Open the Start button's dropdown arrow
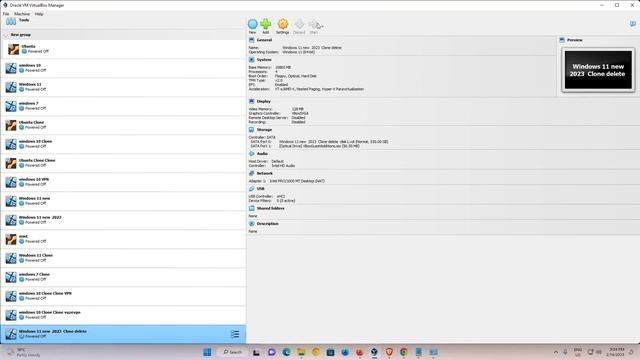 pos(322,26)
